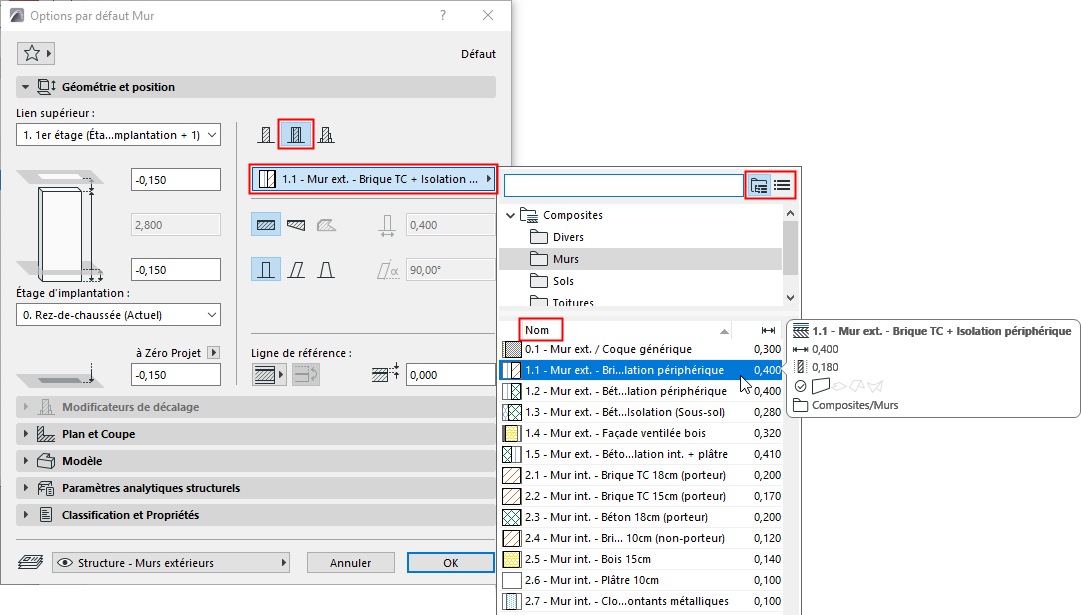
Task: Select 2.3 - Mur int. Béton 18cm
Action: [641, 517]
